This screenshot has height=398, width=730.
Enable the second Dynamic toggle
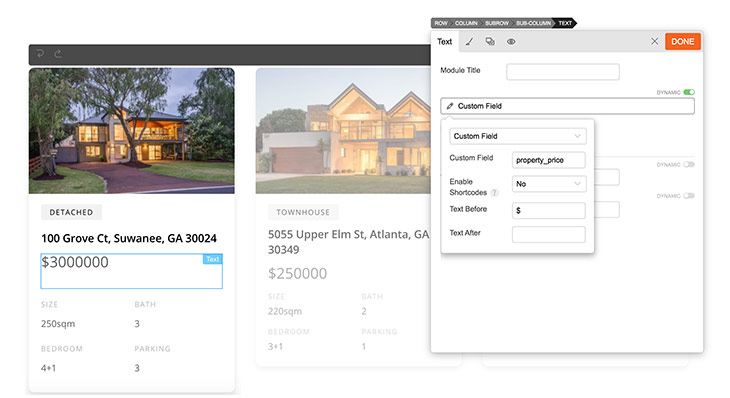click(x=689, y=164)
